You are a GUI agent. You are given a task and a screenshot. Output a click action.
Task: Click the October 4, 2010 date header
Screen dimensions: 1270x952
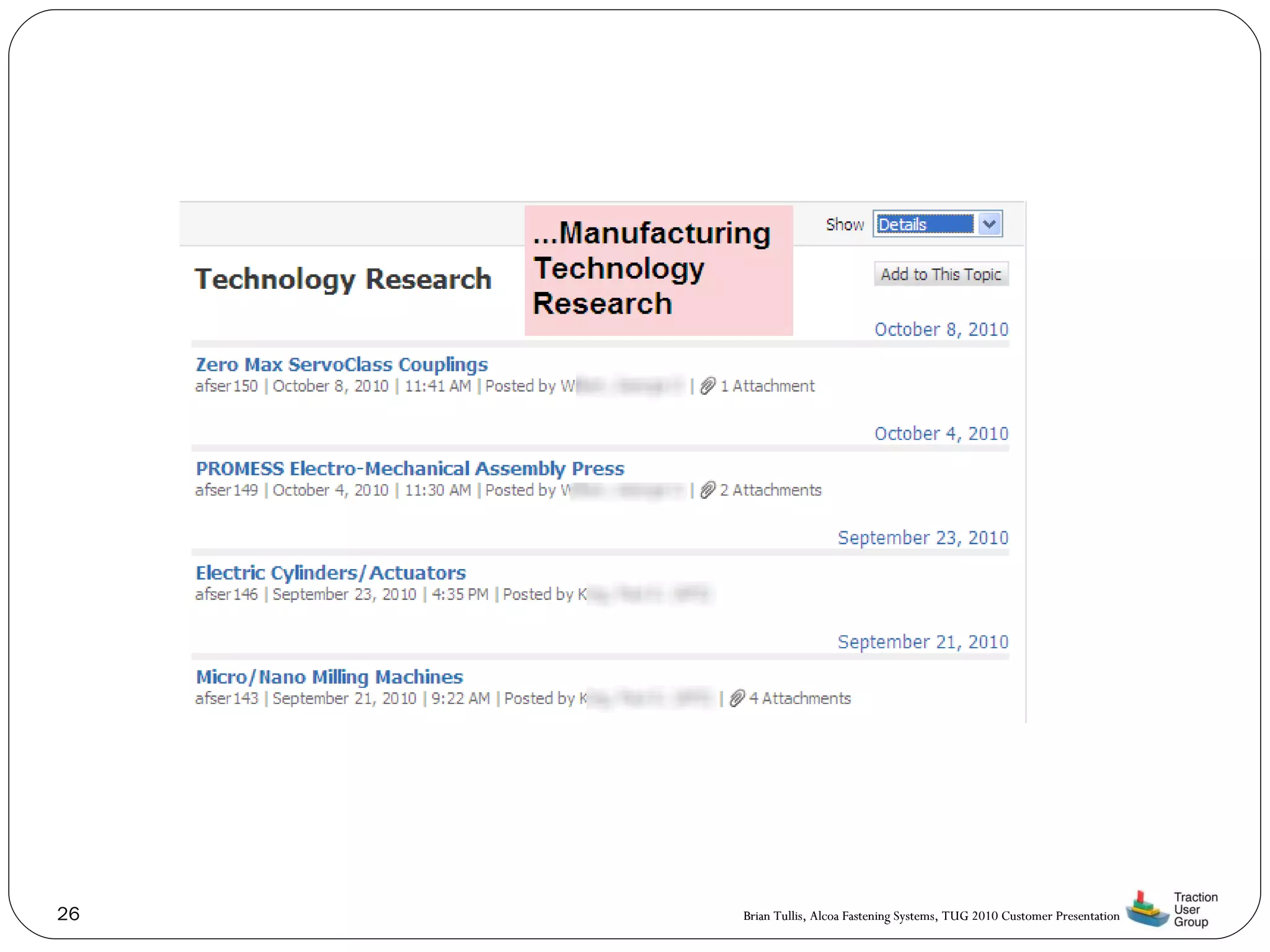941,434
